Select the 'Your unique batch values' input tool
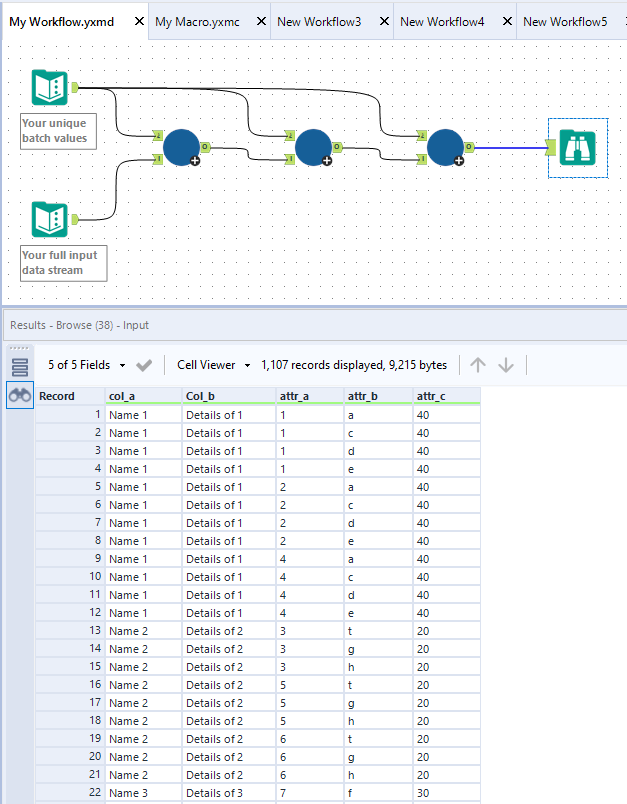This screenshot has height=804, width=627. (50, 87)
